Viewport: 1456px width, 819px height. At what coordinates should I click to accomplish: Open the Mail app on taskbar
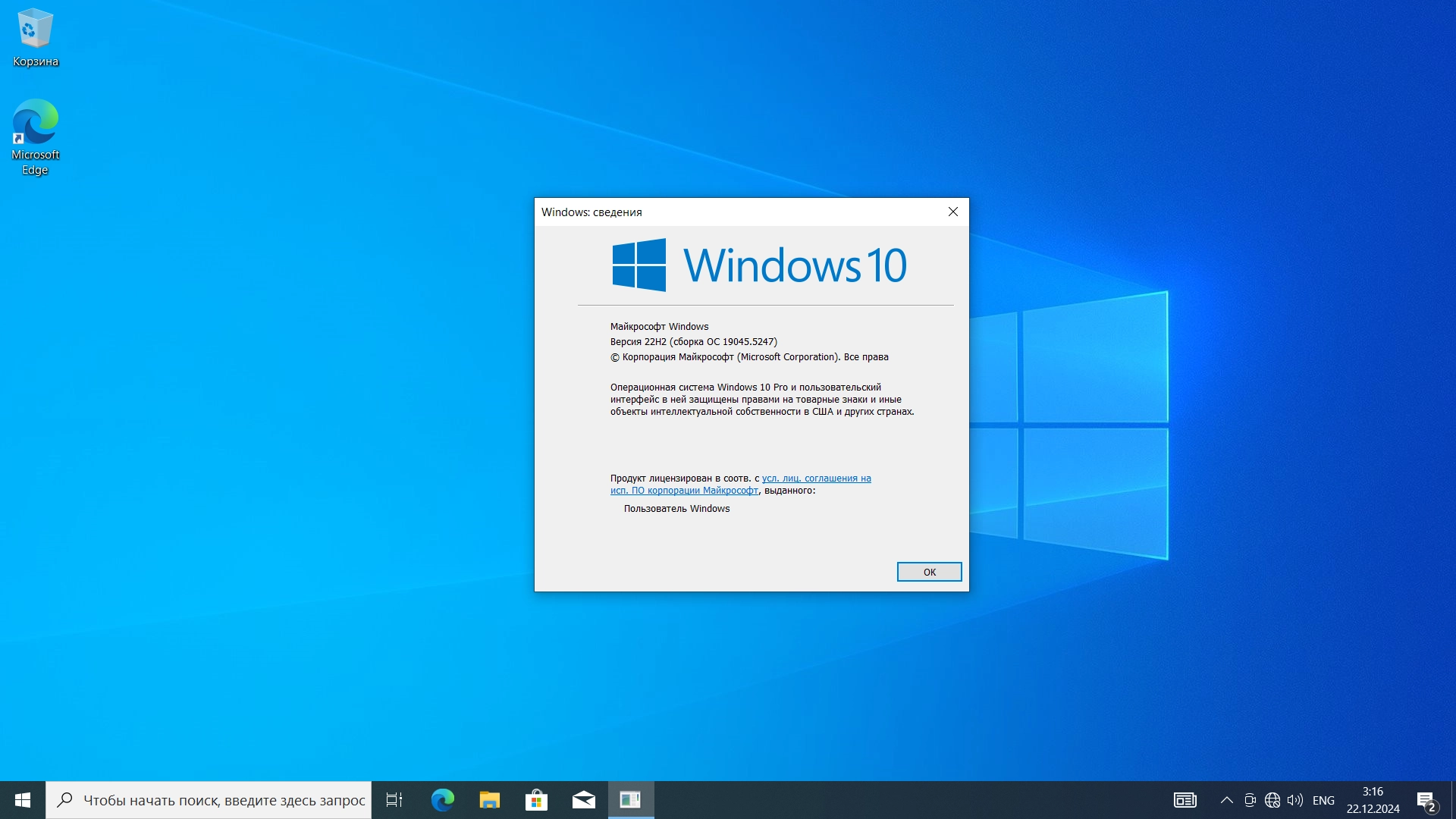pyautogui.click(x=583, y=800)
